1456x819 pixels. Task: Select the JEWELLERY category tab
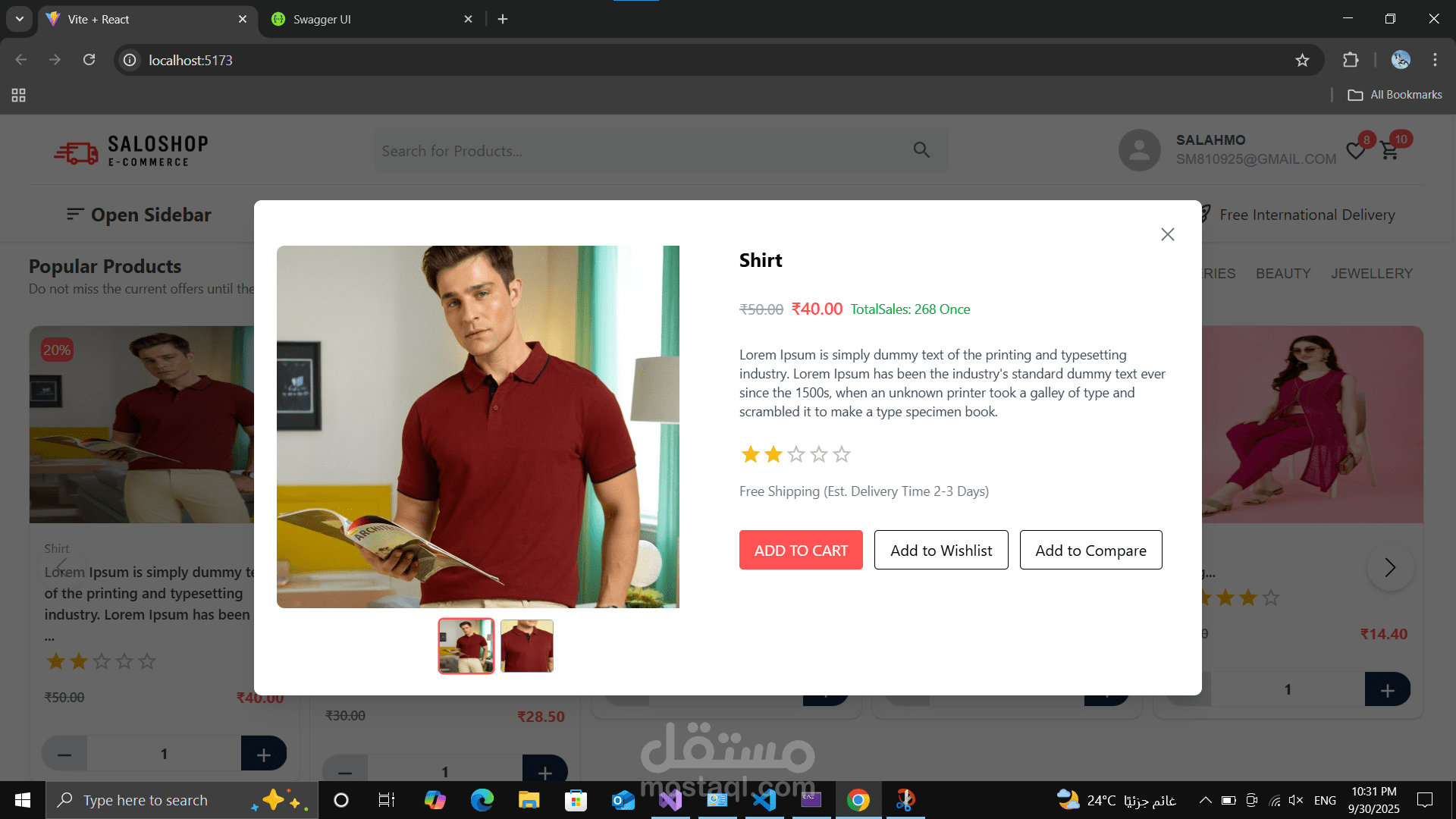(1371, 273)
